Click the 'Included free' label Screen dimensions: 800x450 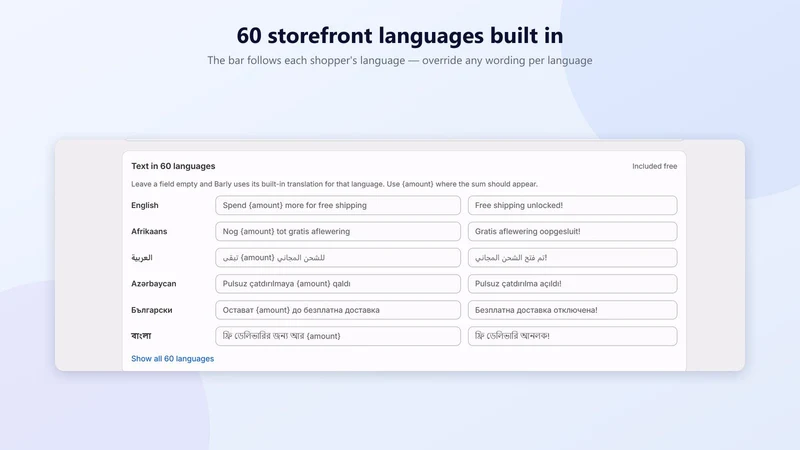(655, 166)
